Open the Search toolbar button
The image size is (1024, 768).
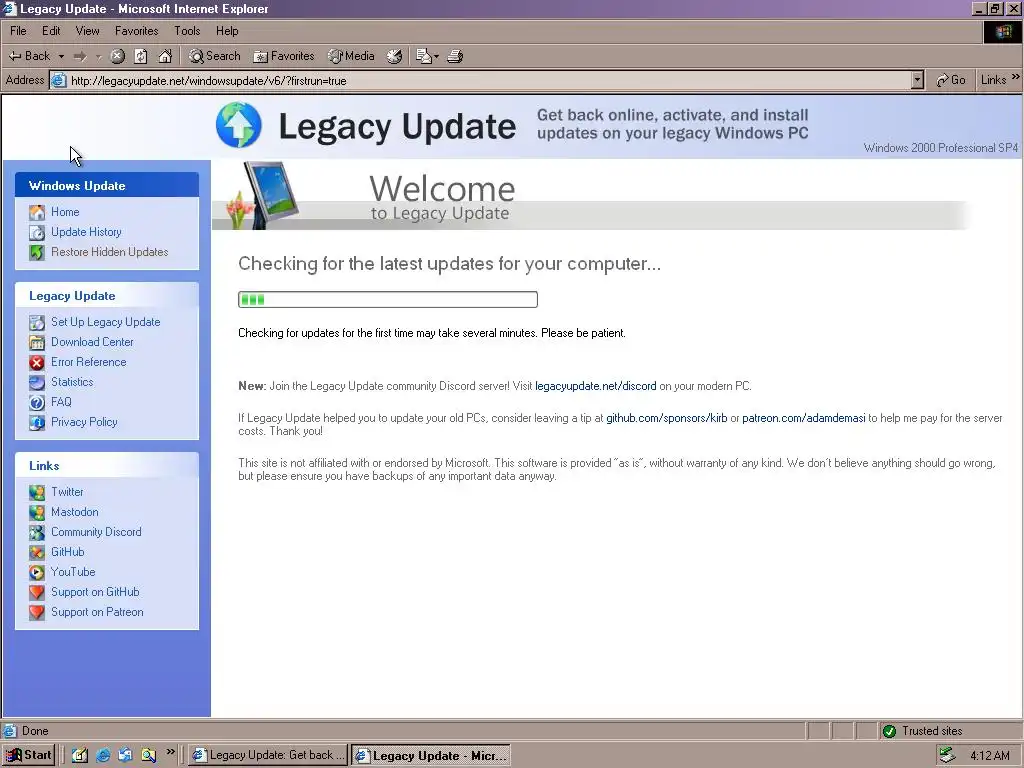[215, 56]
